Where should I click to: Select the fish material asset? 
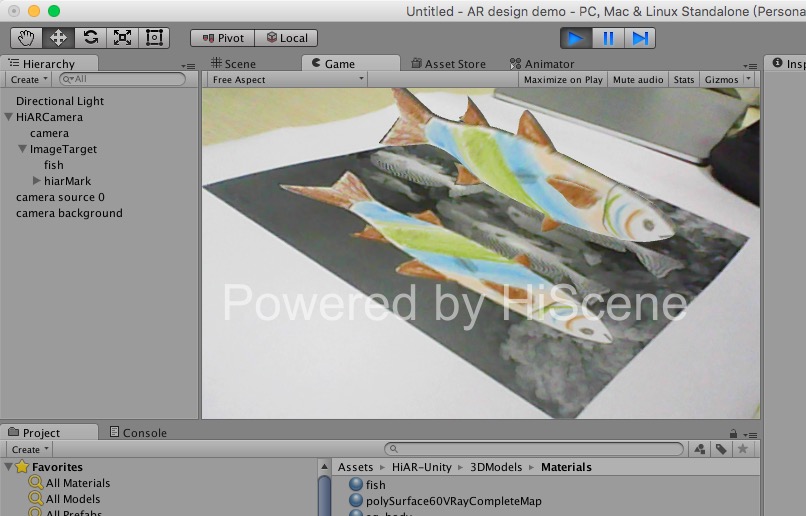coord(375,485)
